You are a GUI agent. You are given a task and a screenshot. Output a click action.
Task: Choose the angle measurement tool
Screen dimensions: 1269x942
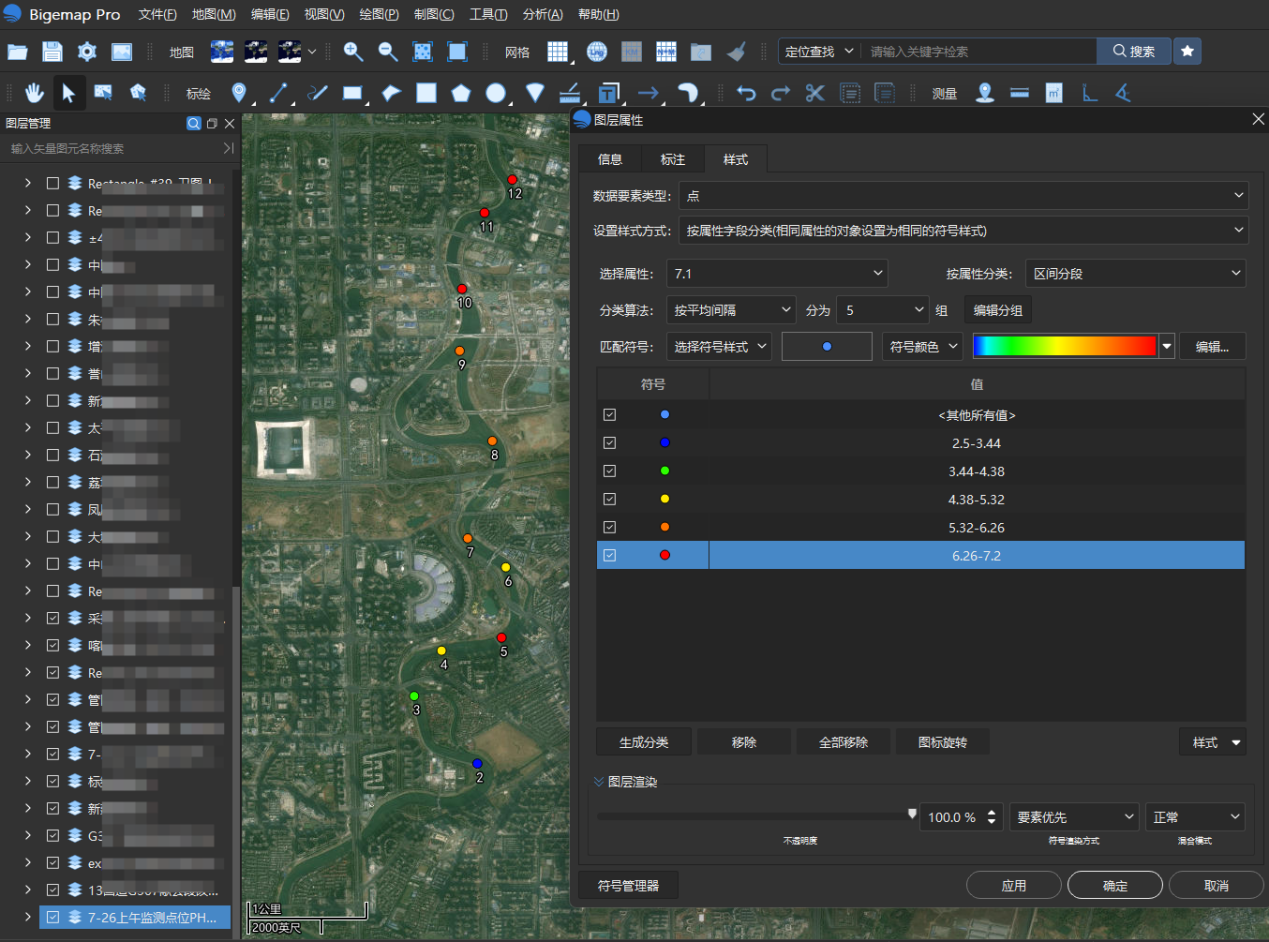point(1123,93)
